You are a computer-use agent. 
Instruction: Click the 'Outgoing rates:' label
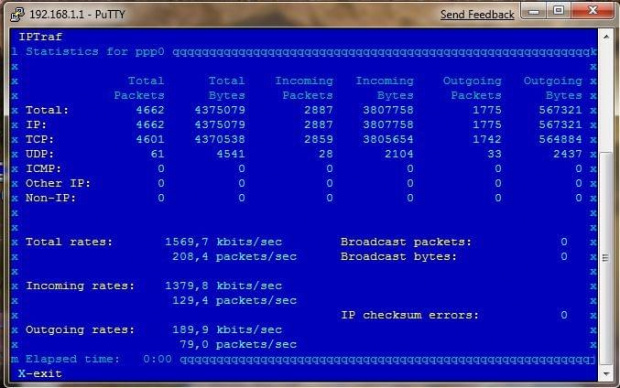[x=80, y=329]
